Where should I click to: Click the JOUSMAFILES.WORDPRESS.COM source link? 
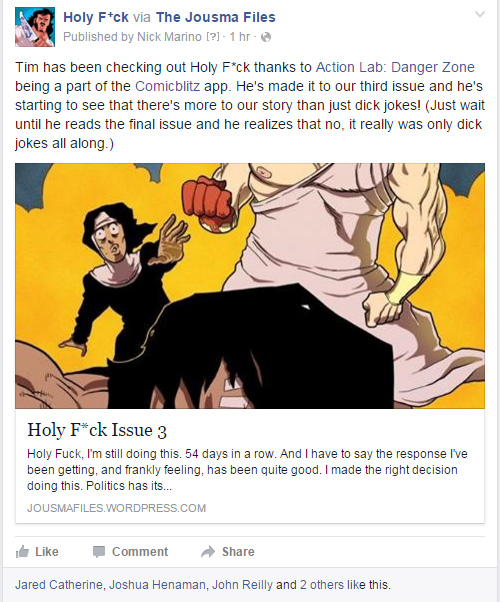(x=117, y=508)
